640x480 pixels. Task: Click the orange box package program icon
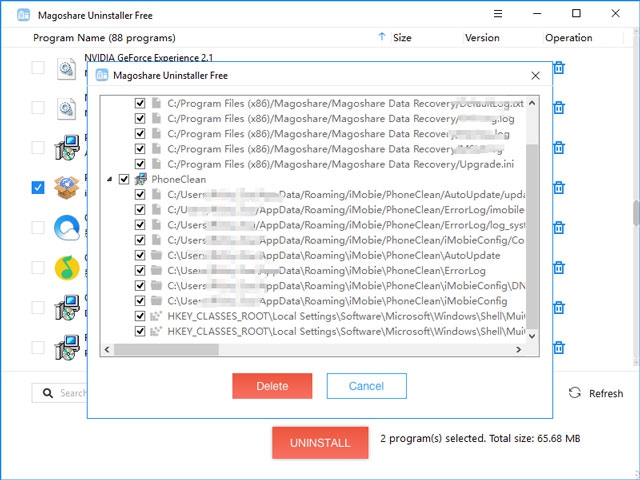click(x=67, y=188)
